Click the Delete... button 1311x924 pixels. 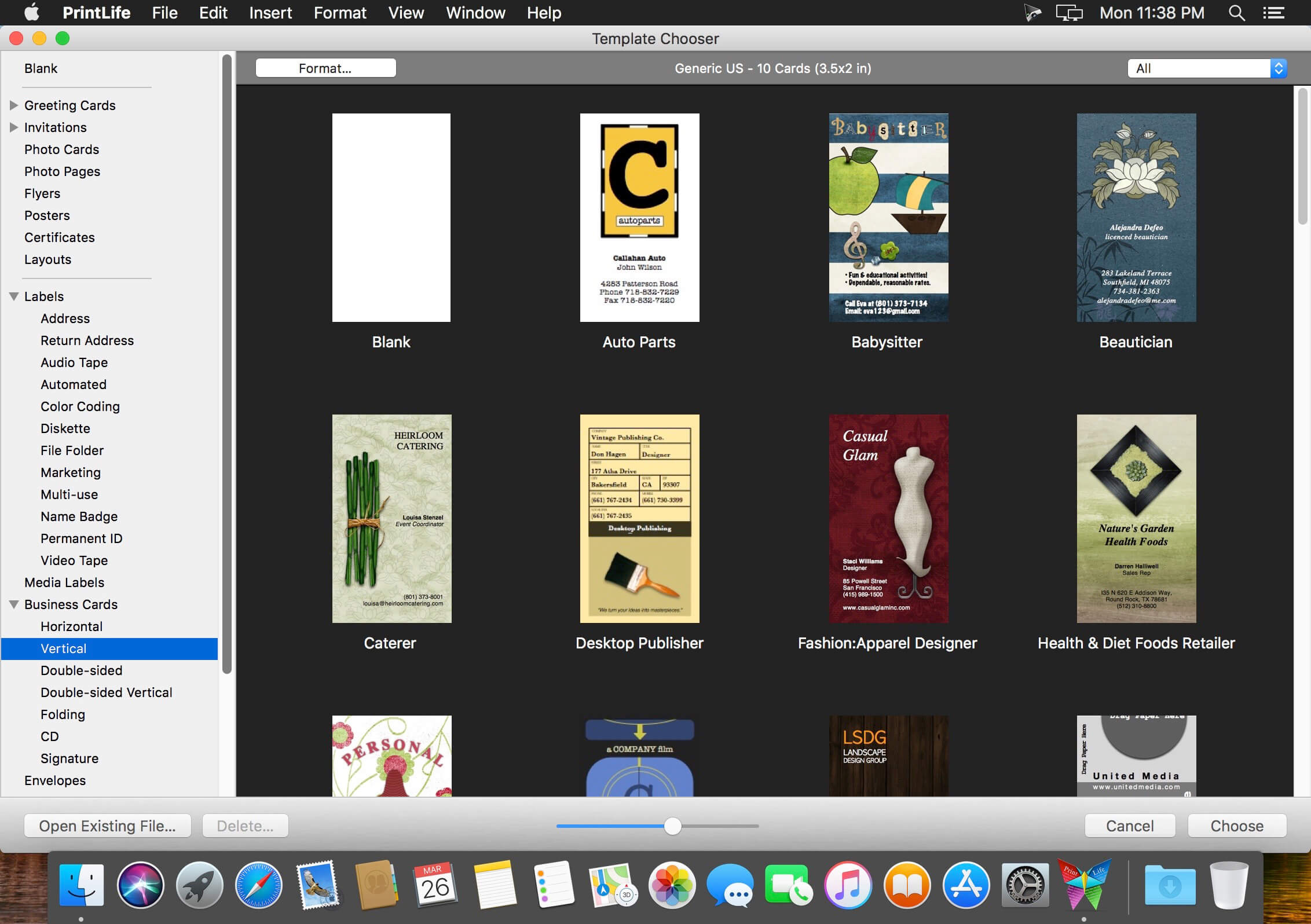coord(246,826)
